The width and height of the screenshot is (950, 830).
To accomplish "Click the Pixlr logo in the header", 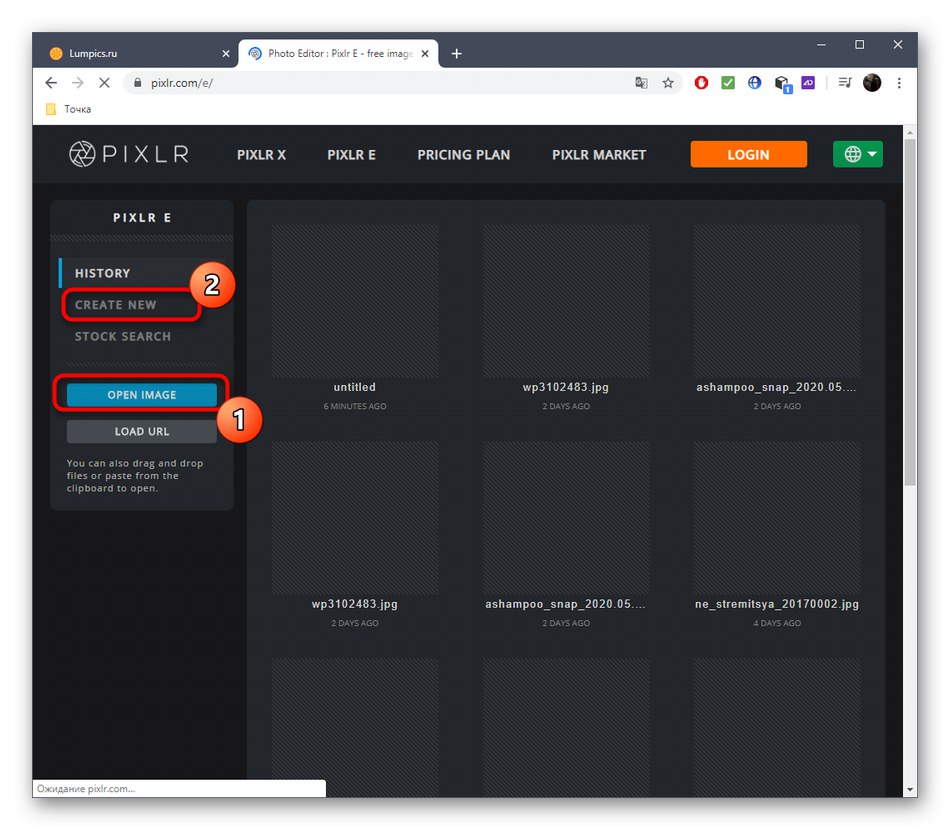I will point(128,154).
